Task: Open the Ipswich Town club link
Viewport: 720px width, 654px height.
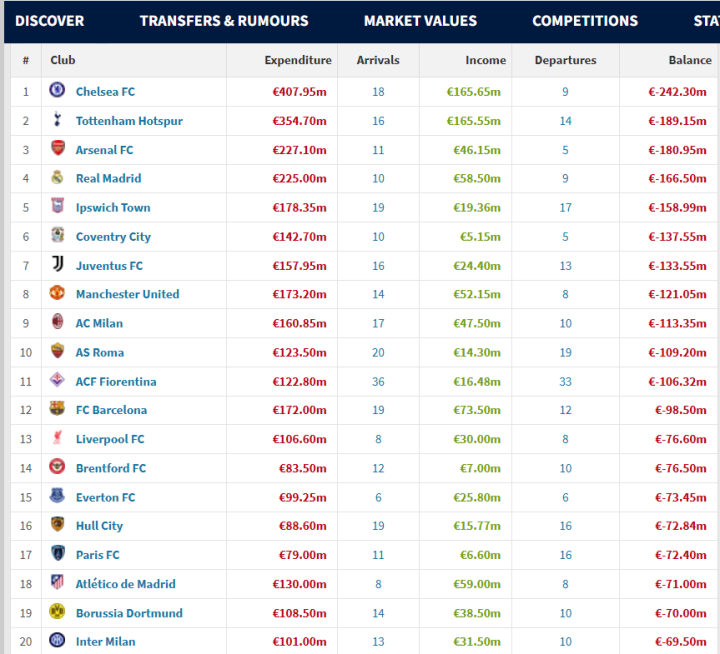Action: click(x=113, y=208)
